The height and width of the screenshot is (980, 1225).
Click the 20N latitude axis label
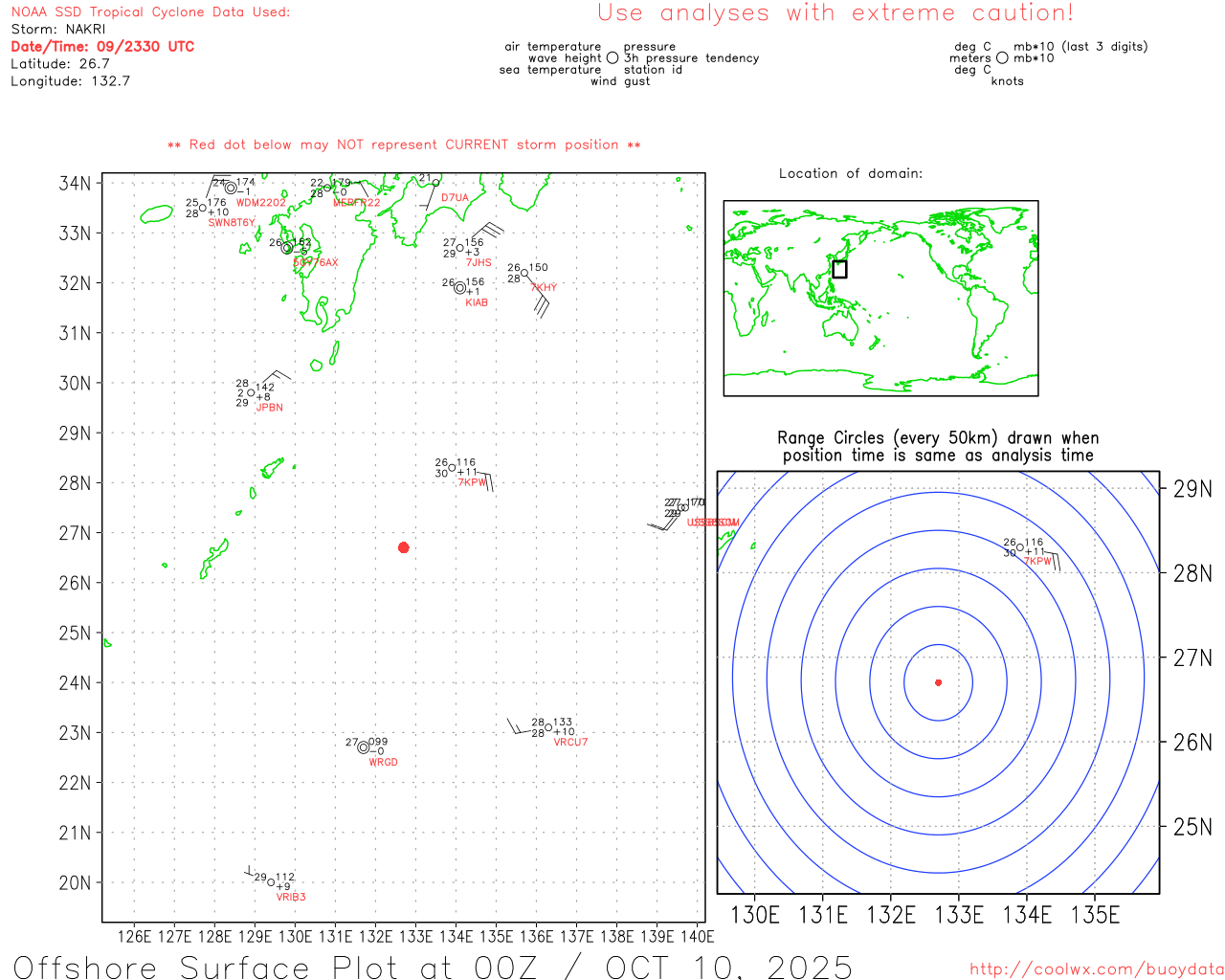75,882
